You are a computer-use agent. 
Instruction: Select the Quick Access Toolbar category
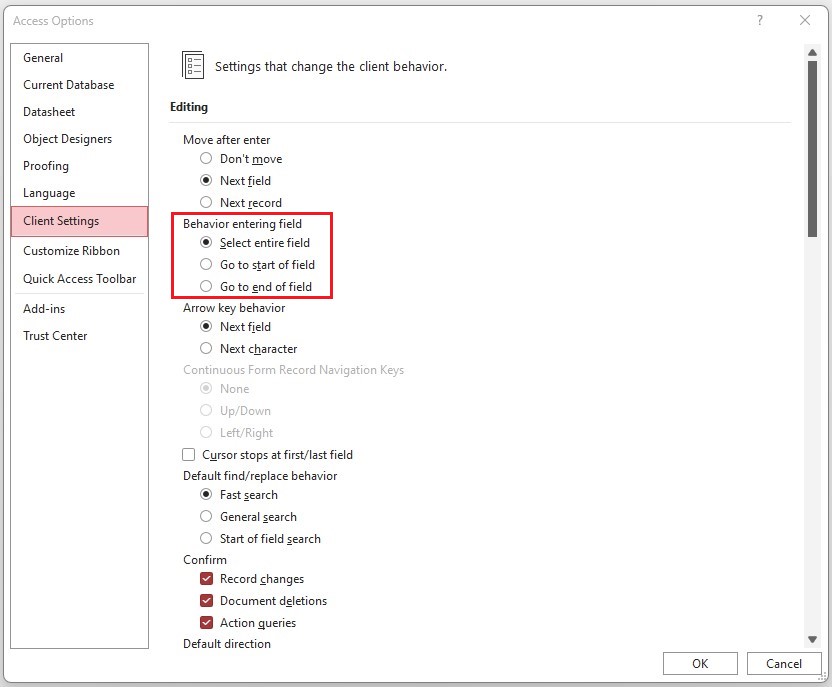click(x=79, y=278)
